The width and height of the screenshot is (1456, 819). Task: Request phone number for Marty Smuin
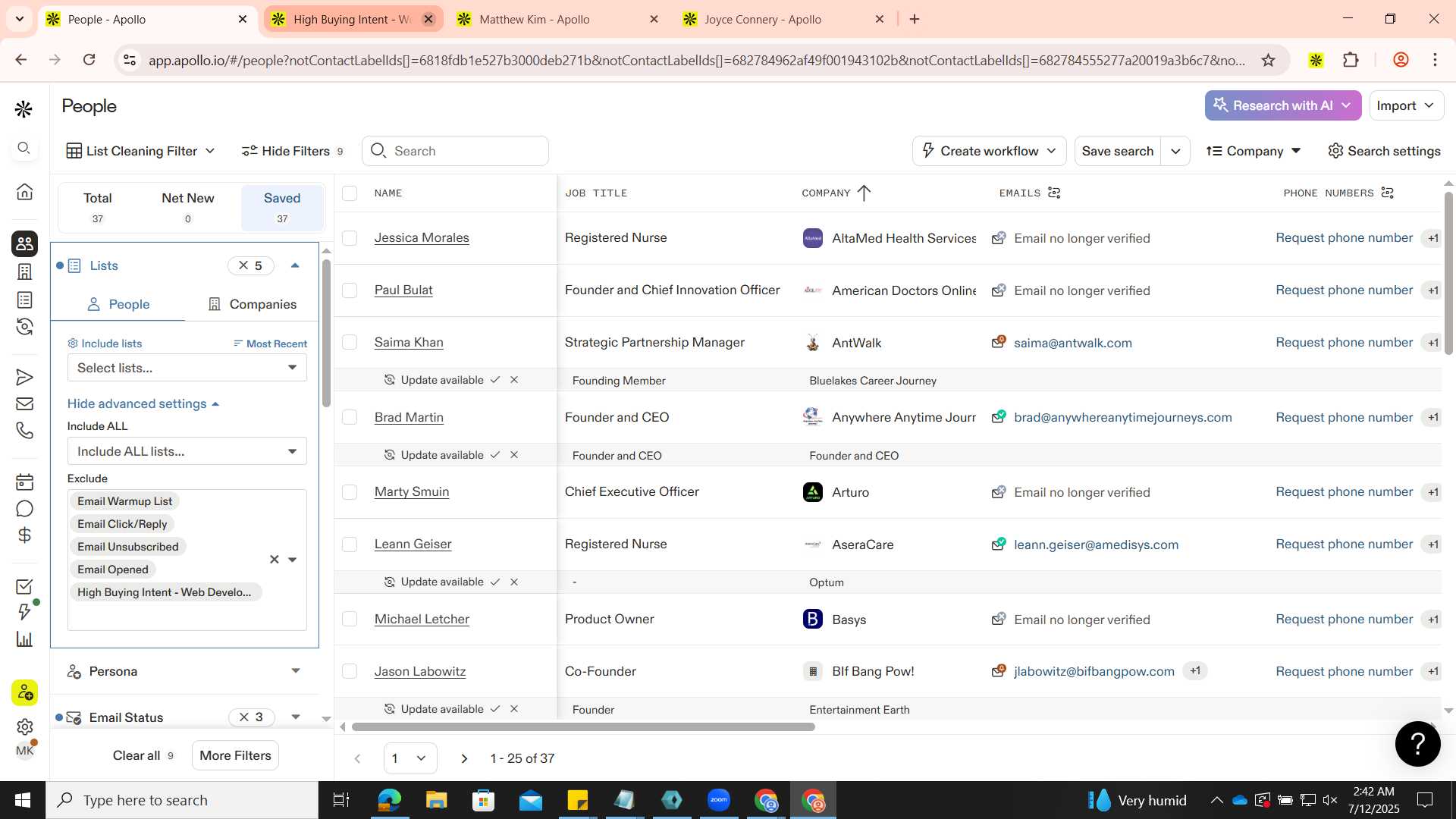(x=1344, y=492)
